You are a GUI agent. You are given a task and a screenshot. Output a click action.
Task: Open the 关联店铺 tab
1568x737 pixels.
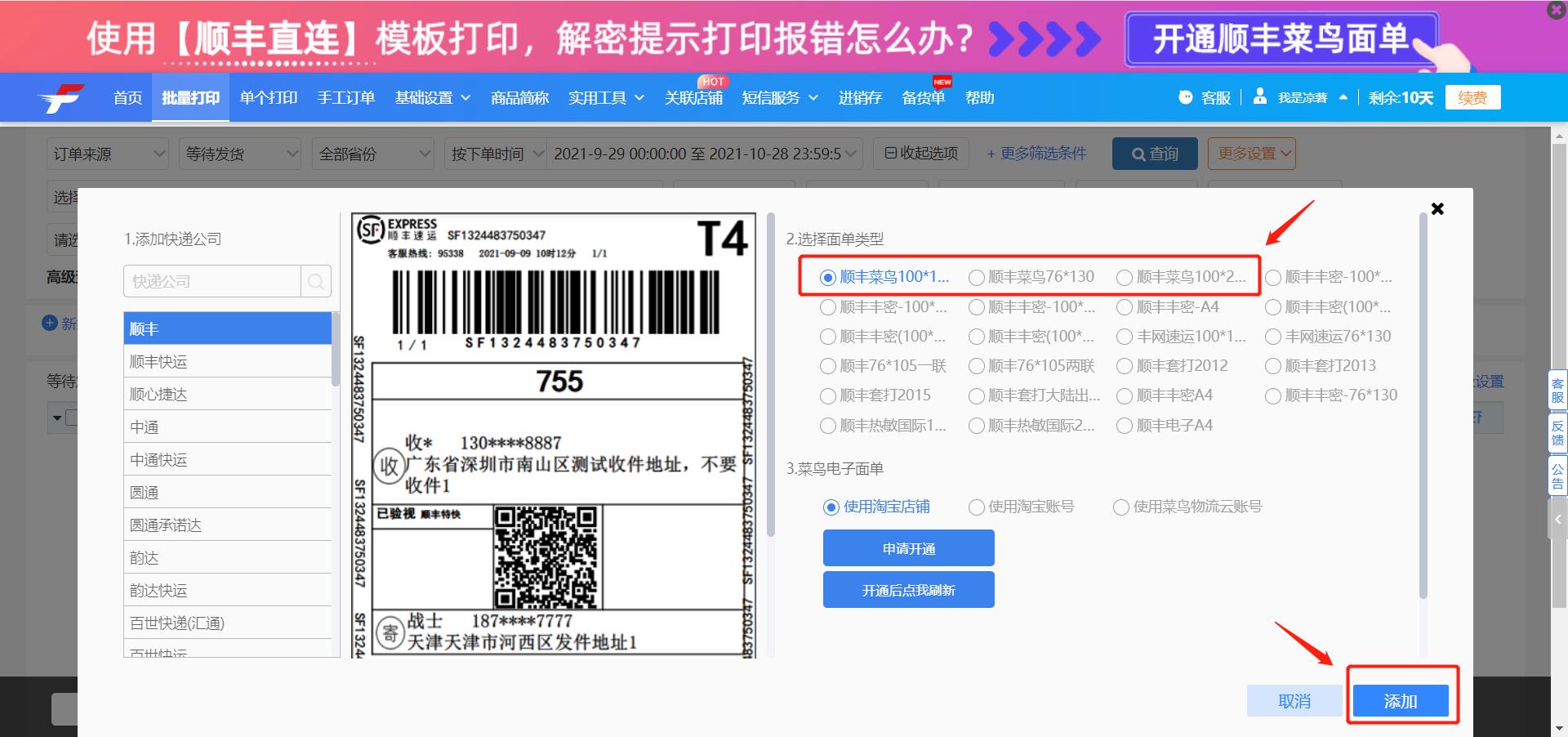[693, 98]
